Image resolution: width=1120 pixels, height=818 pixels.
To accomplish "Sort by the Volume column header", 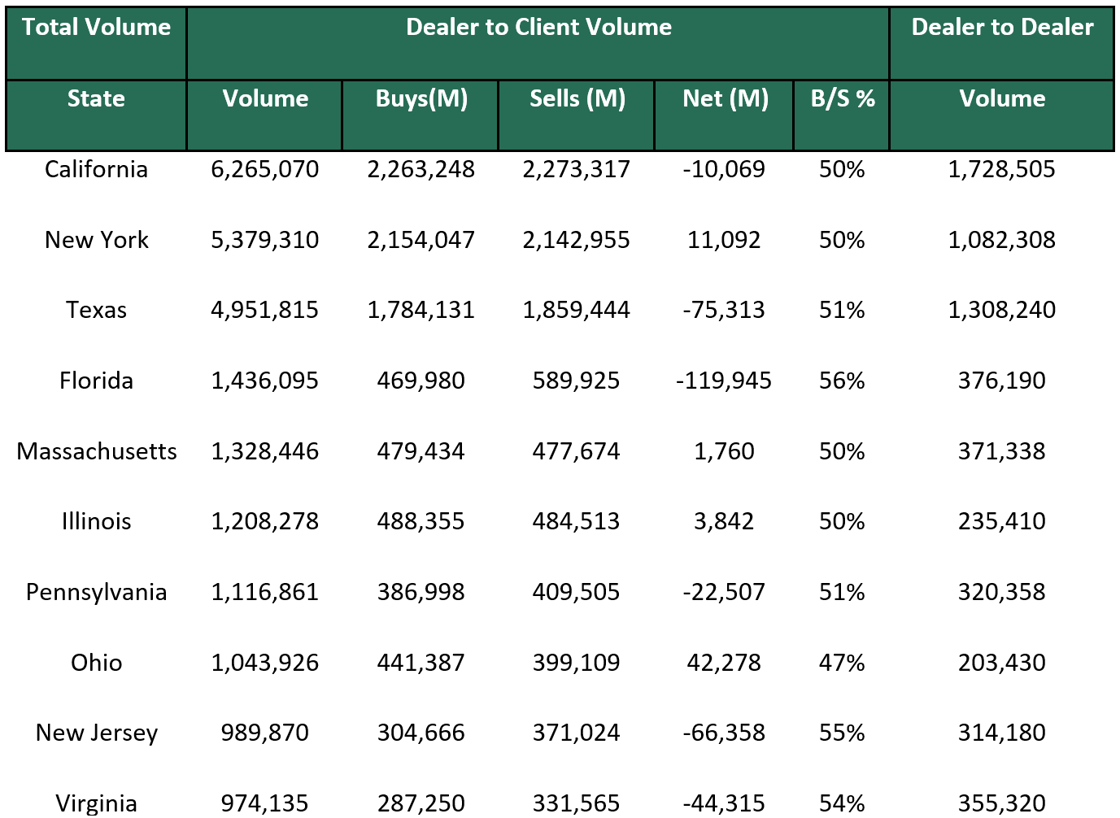I will coord(264,98).
